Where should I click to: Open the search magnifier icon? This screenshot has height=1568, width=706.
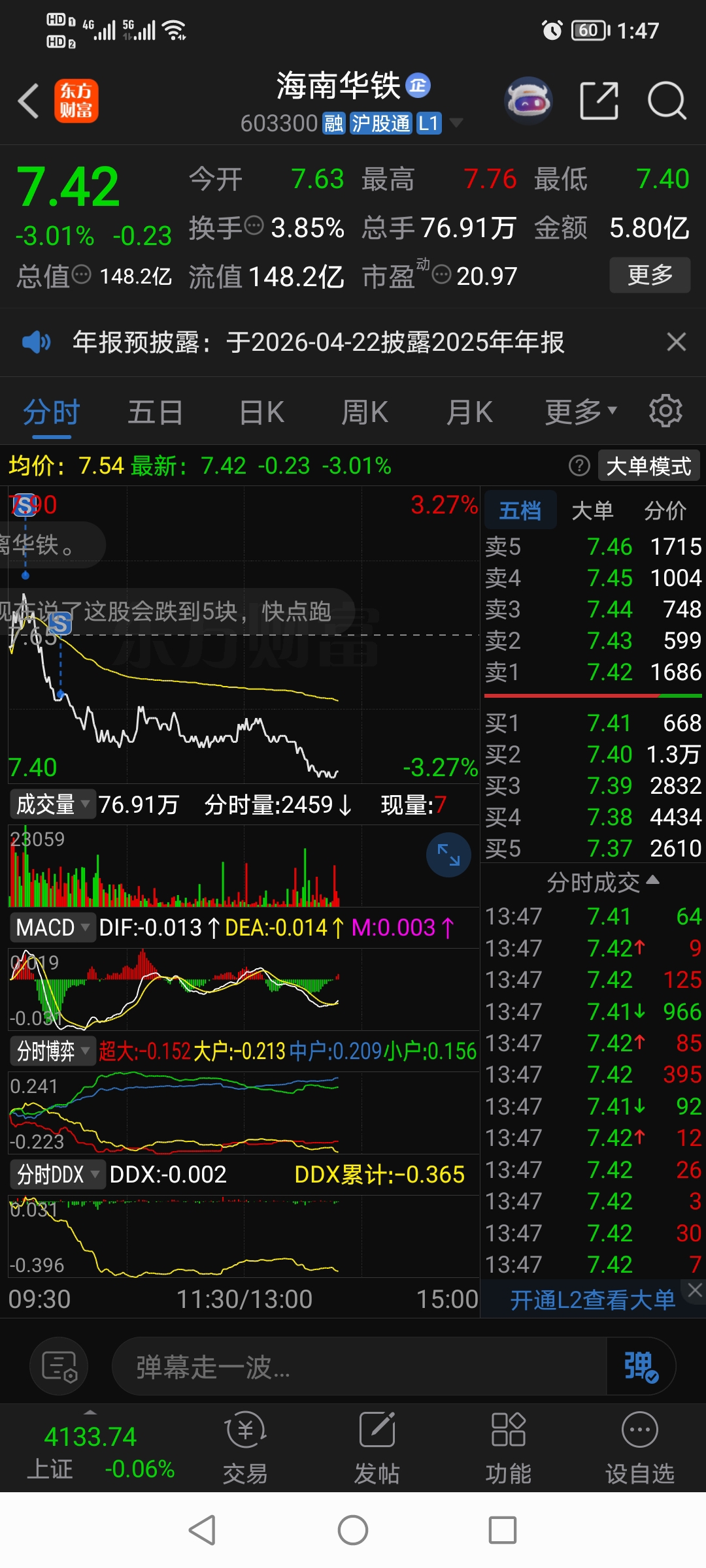(666, 101)
